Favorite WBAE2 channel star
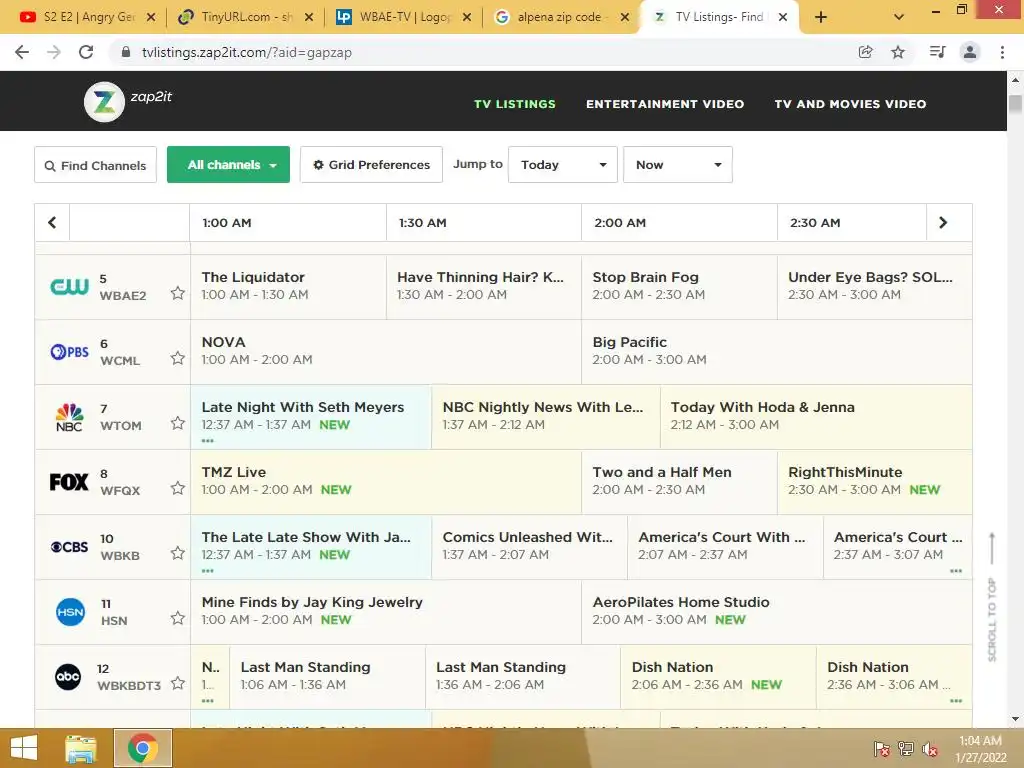This screenshot has width=1024, height=768. click(x=178, y=293)
